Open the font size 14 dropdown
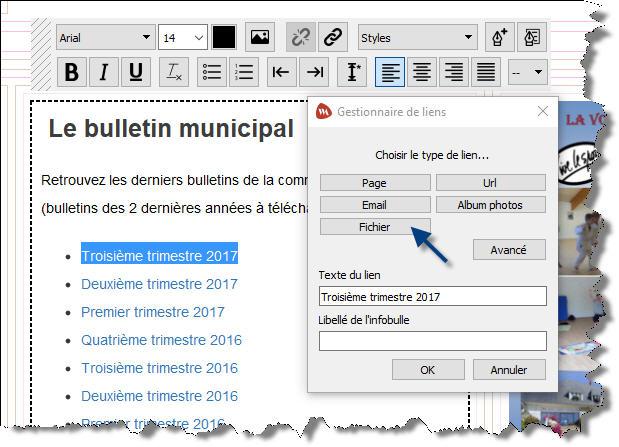The width and height of the screenshot is (619, 447). pyautogui.click(x=182, y=38)
